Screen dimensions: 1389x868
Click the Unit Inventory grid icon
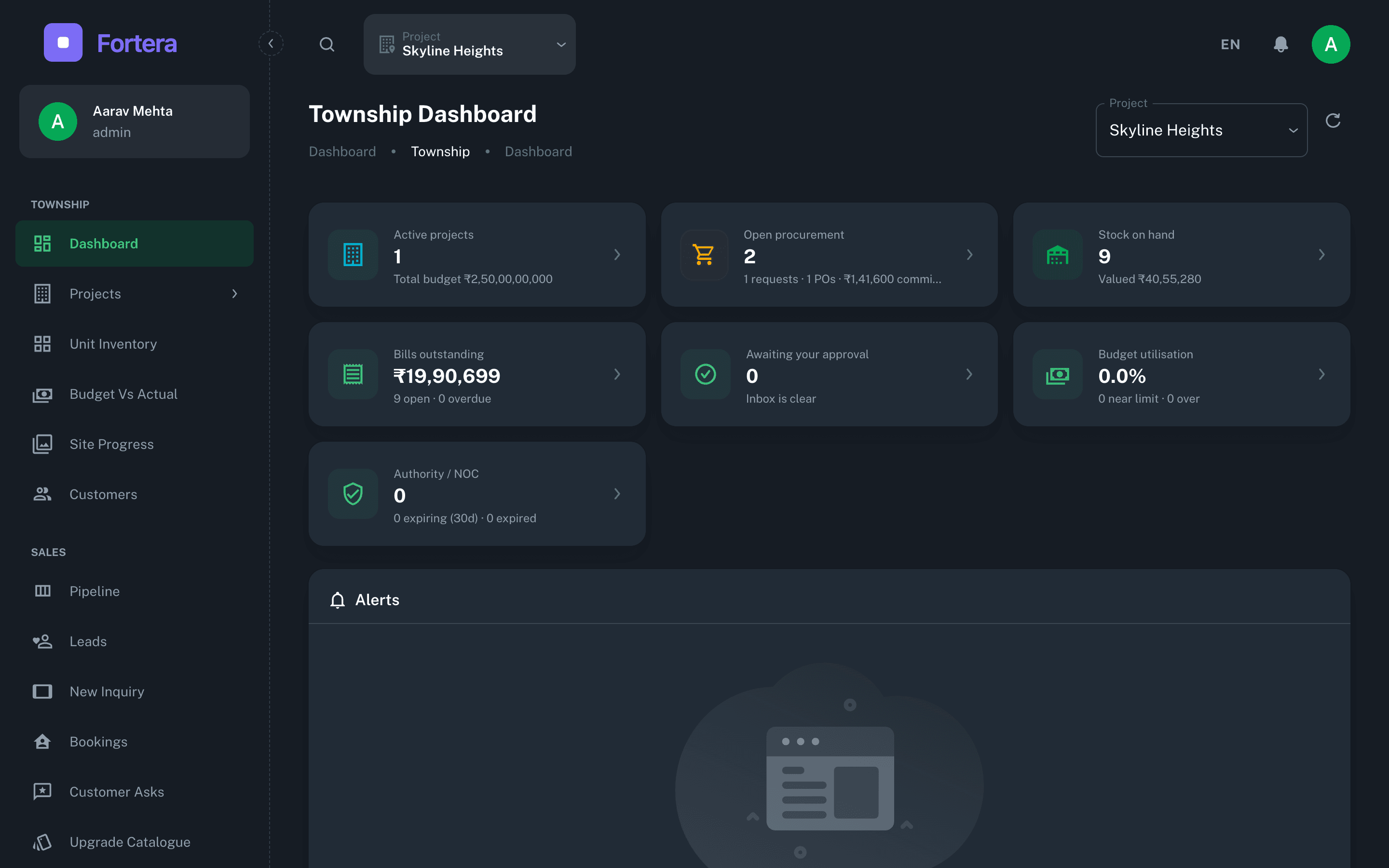(x=42, y=344)
